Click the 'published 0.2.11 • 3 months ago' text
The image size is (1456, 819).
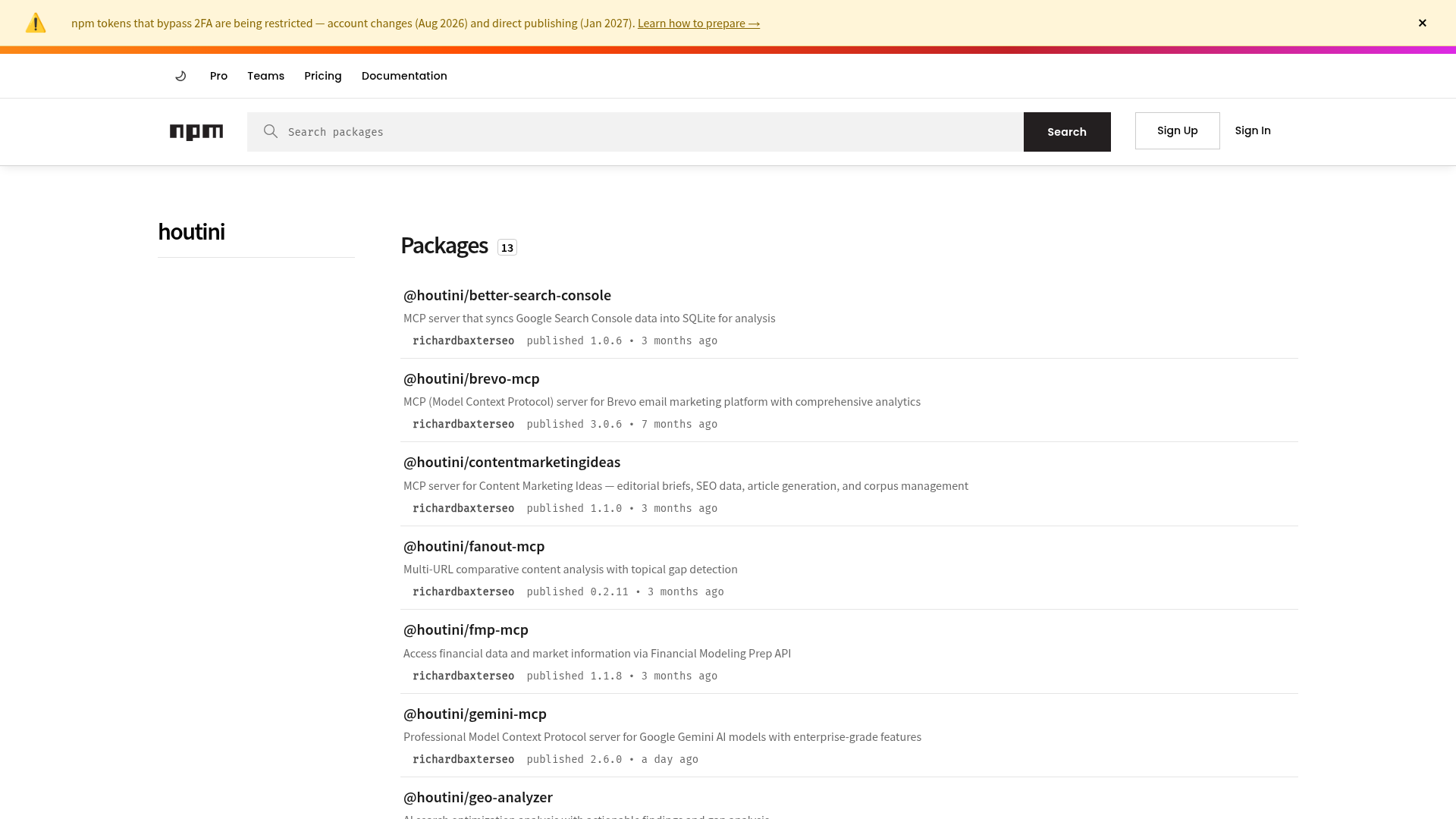click(626, 591)
